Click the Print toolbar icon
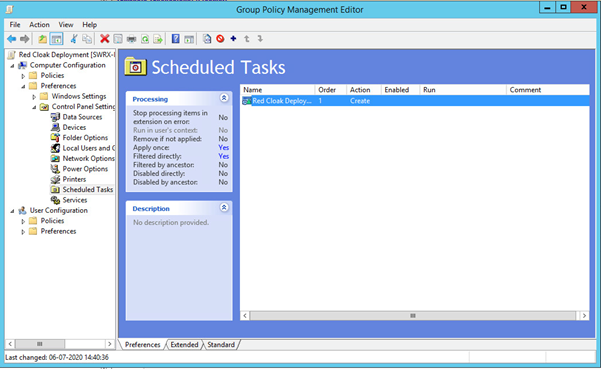This screenshot has width=601, height=369. coord(131,39)
